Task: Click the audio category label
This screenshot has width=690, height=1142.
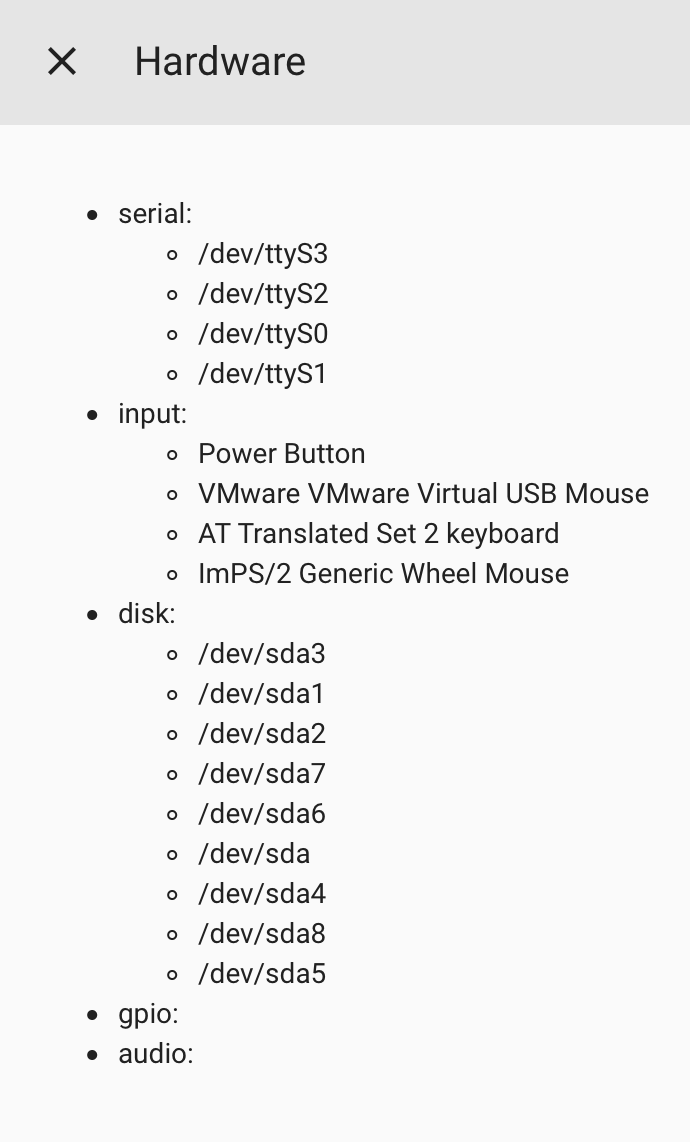Action: pyautogui.click(x=156, y=1053)
